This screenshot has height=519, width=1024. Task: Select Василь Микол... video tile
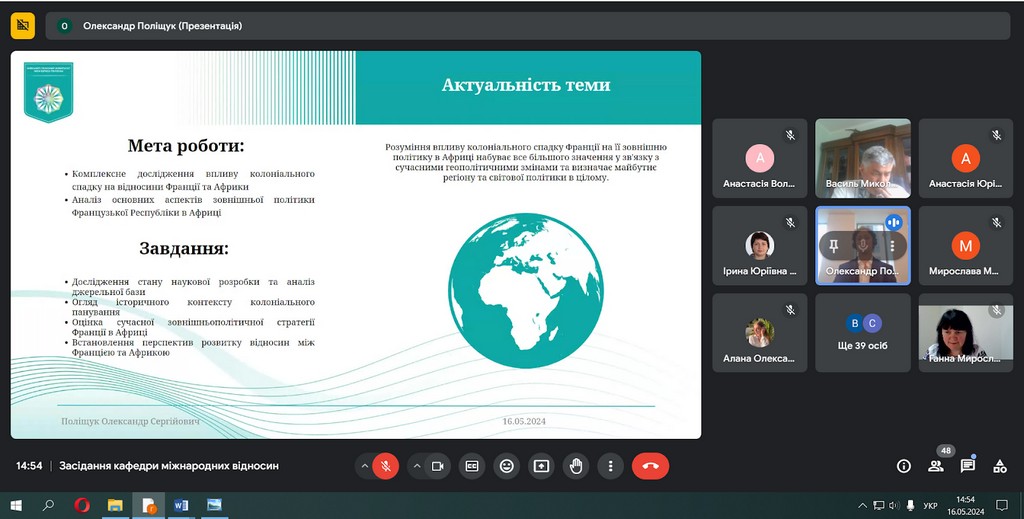pos(863,158)
